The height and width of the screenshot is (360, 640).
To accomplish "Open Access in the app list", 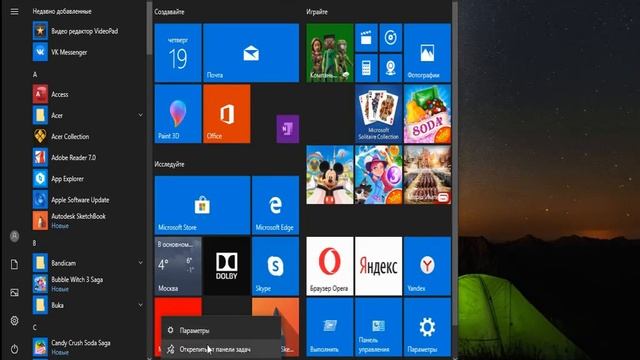I will pyautogui.click(x=88, y=94).
